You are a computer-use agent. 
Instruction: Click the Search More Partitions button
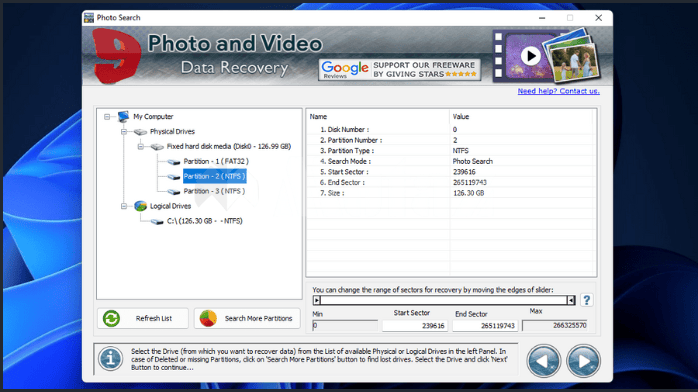(247, 319)
